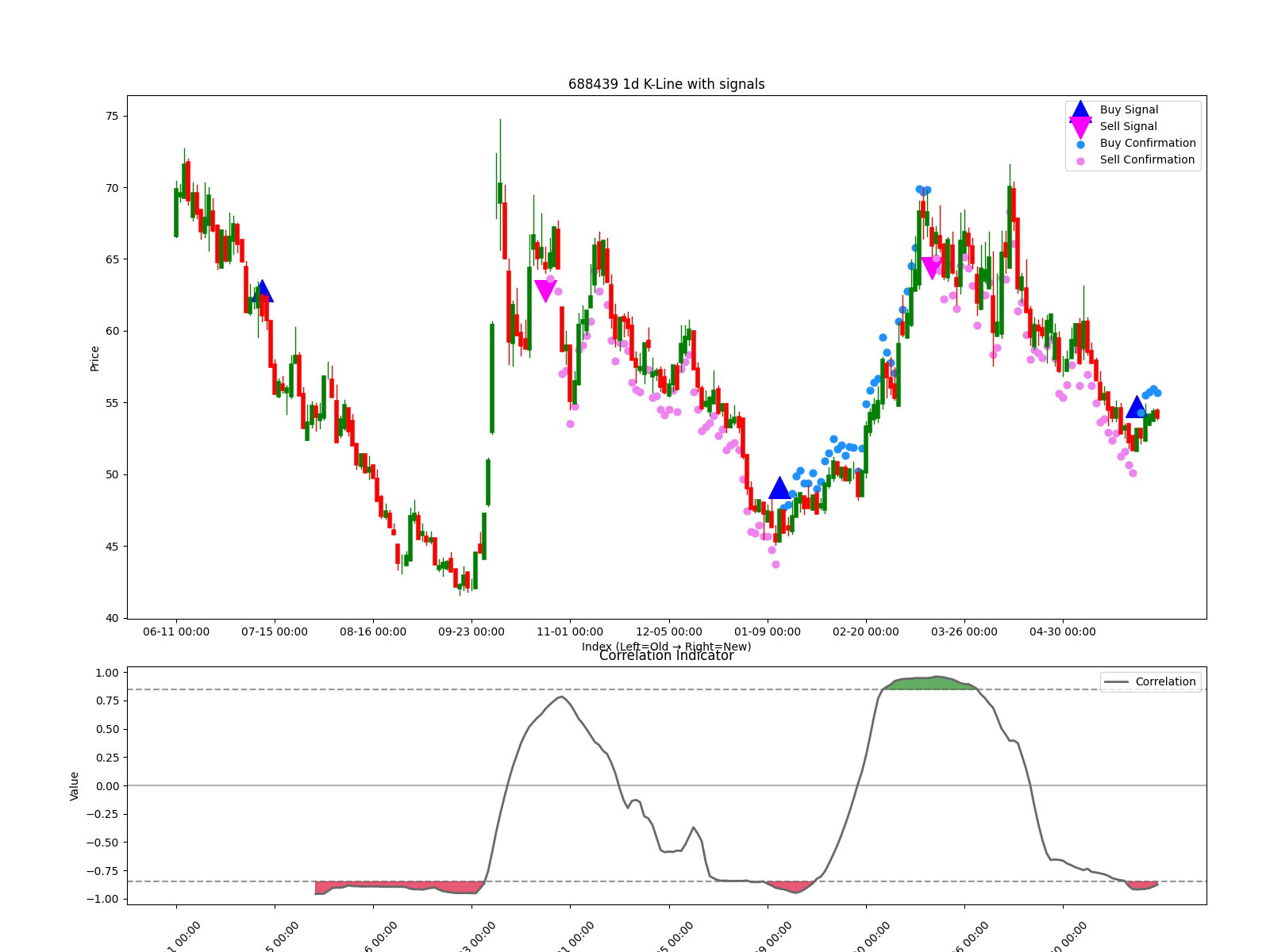Click the price tick label 60
Viewport: 1270px width, 952px height.
click(111, 331)
